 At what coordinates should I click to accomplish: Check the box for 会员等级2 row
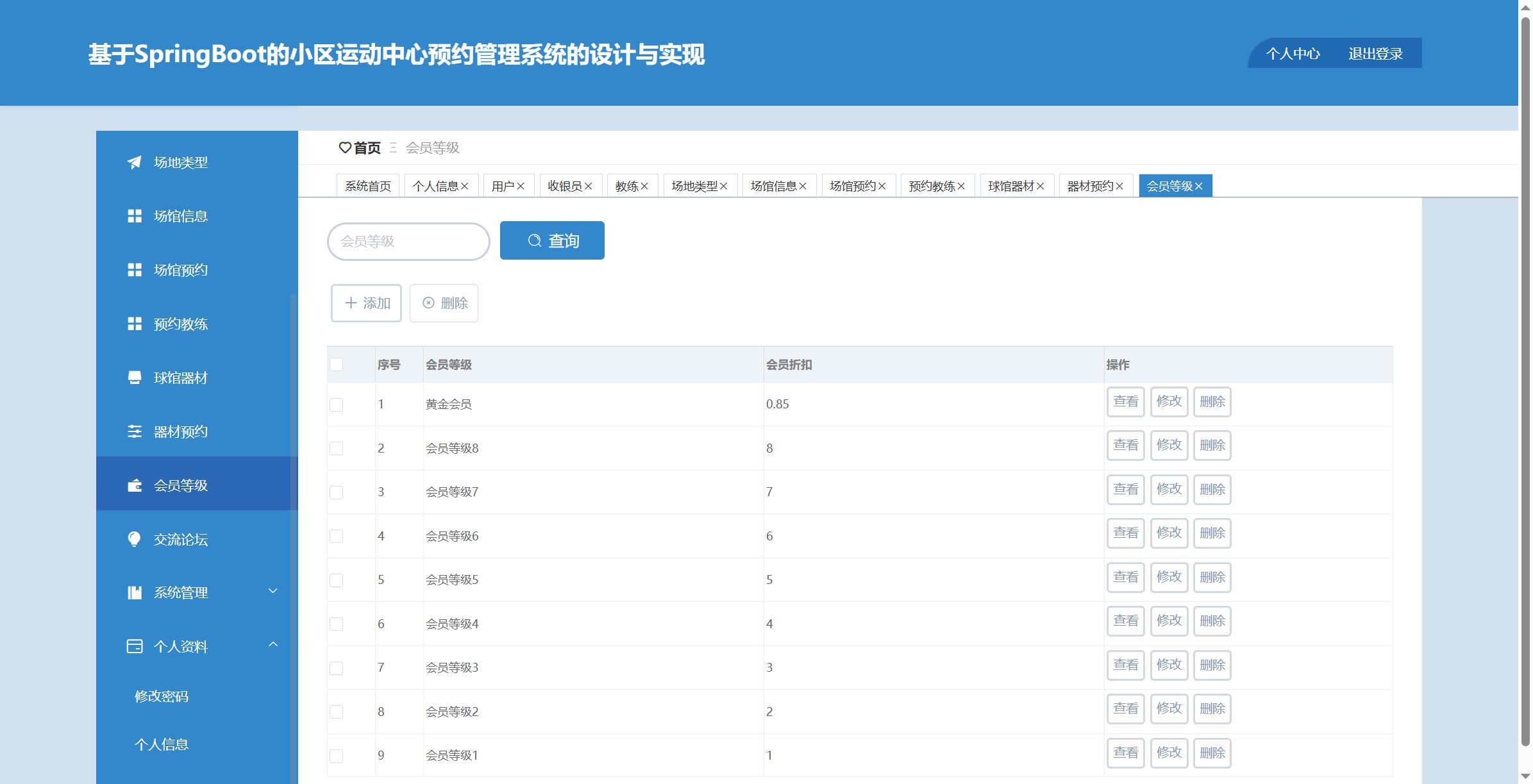point(336,712)
